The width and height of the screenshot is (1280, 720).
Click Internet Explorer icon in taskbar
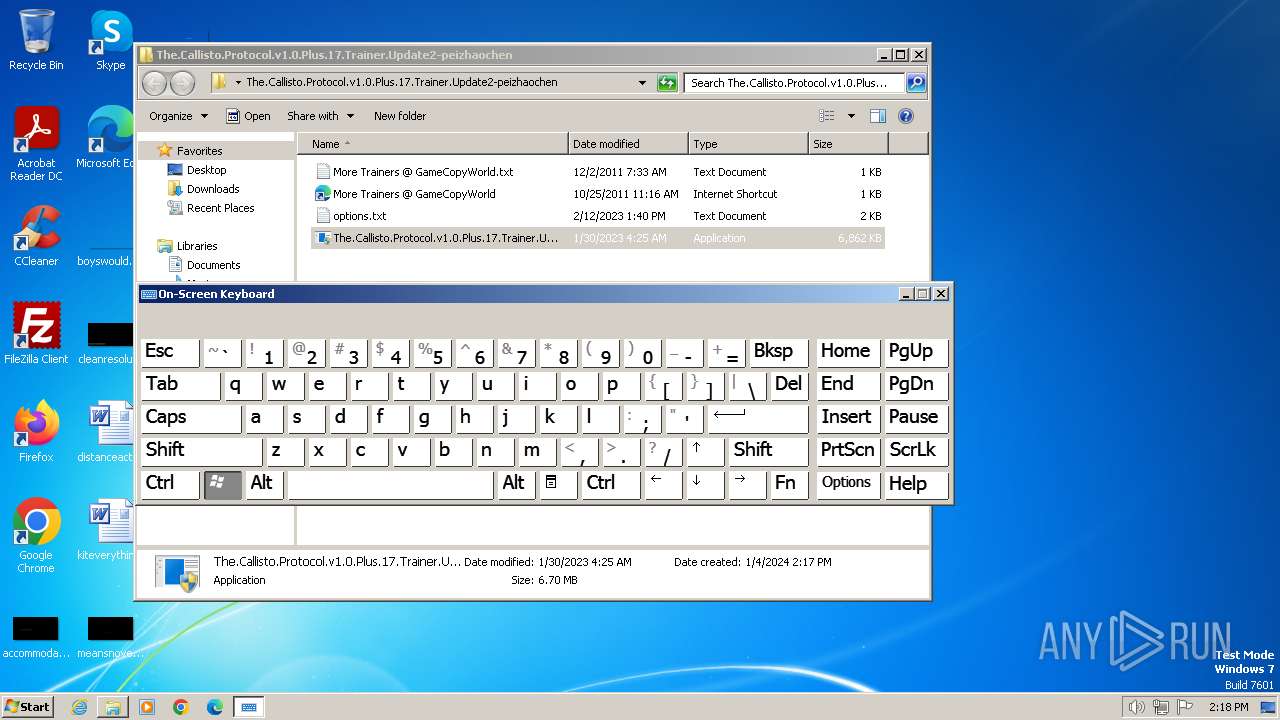[79, 707]
